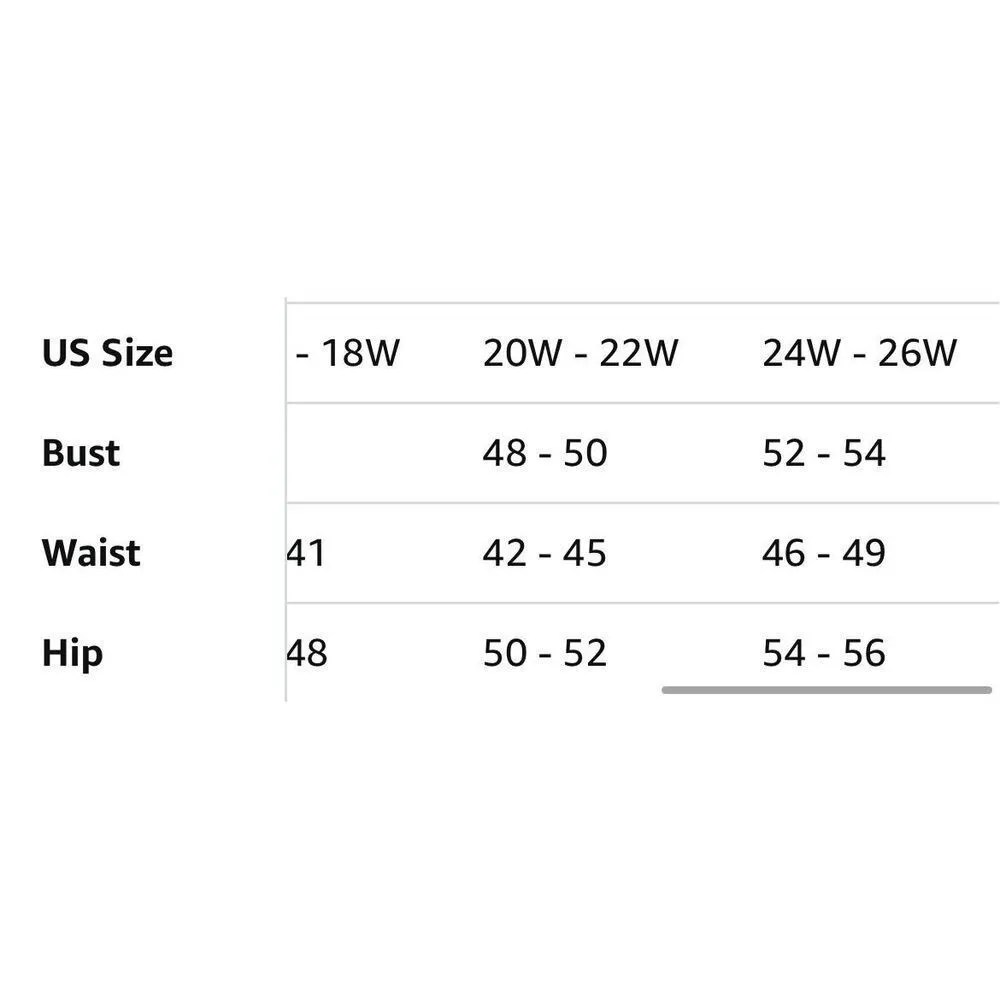Click the partially visible 18W size cell

click(348, 353)
